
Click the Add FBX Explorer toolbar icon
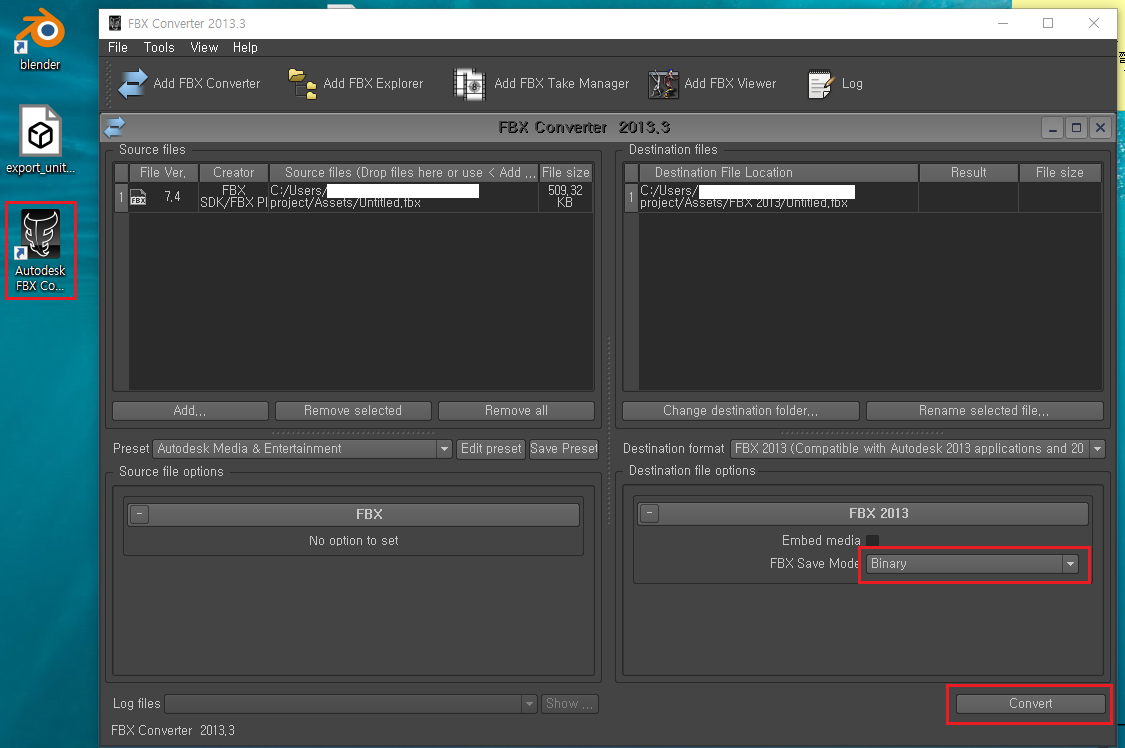(302, 84)
